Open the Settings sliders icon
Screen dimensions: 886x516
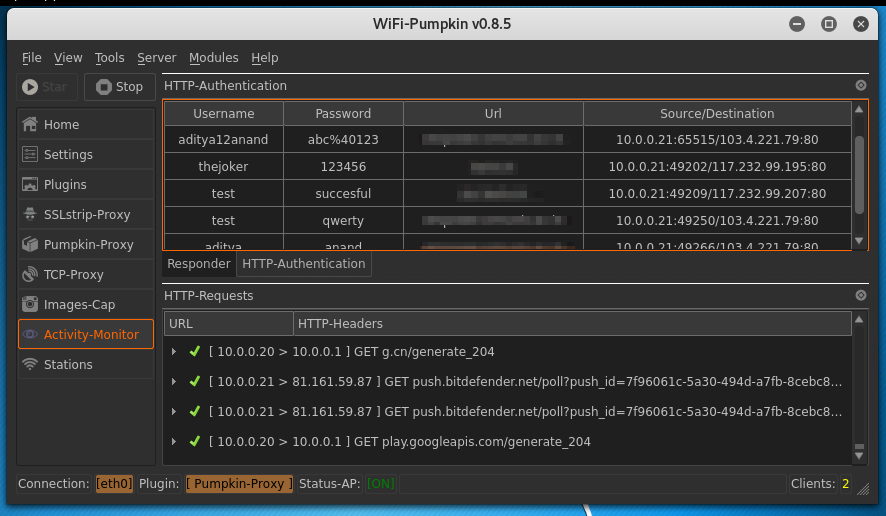point(30,154)
